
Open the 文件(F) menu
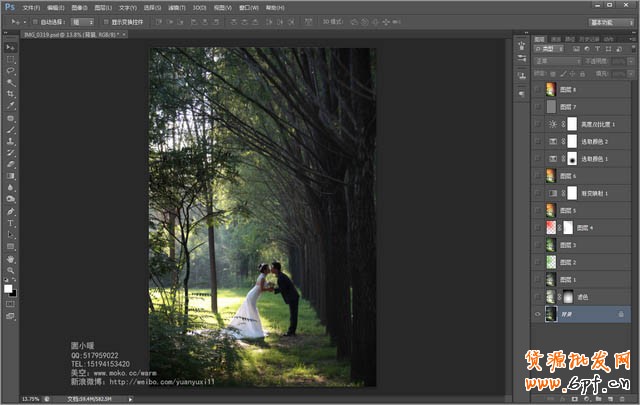(x=31, y=7)
